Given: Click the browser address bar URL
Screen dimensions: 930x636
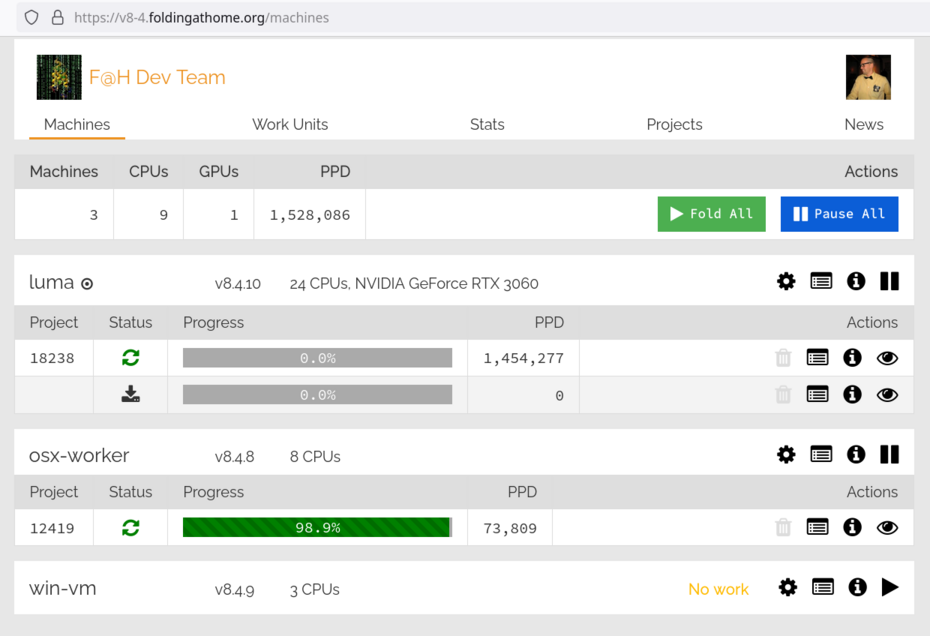Looking at the screenshot, I should point(201,18).
